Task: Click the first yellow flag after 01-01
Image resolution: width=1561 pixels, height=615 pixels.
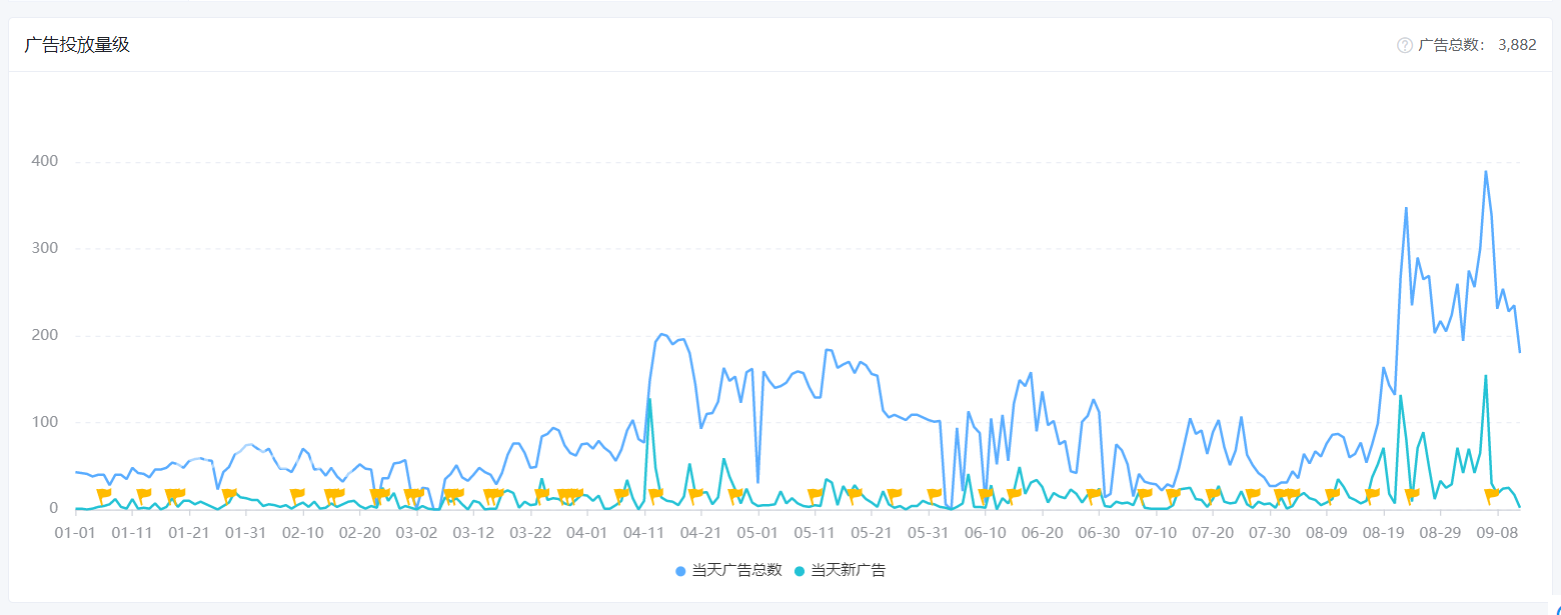Action: [104, 495]
